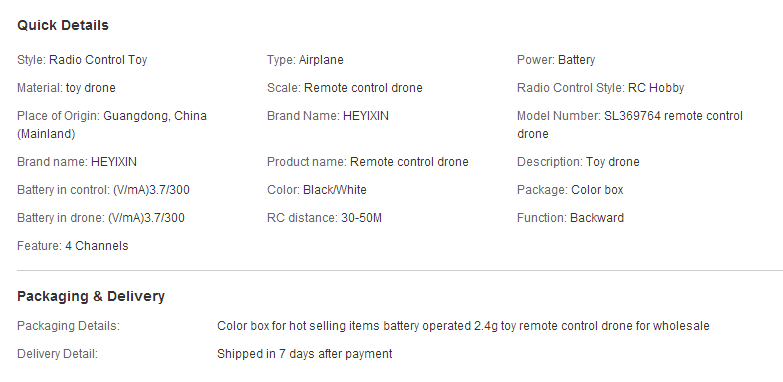The width and height of the screenshot is (783, 382).
Task: Click Radio Control Style: RC Hobby
Action: (600, 88)
